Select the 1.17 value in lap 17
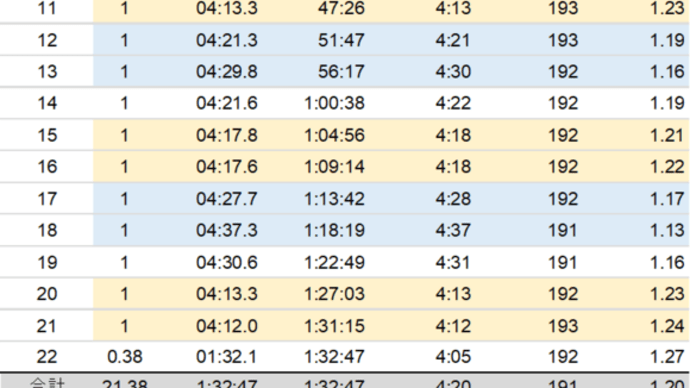The height and width of the screenshot is (388, 690). [667, 199]
